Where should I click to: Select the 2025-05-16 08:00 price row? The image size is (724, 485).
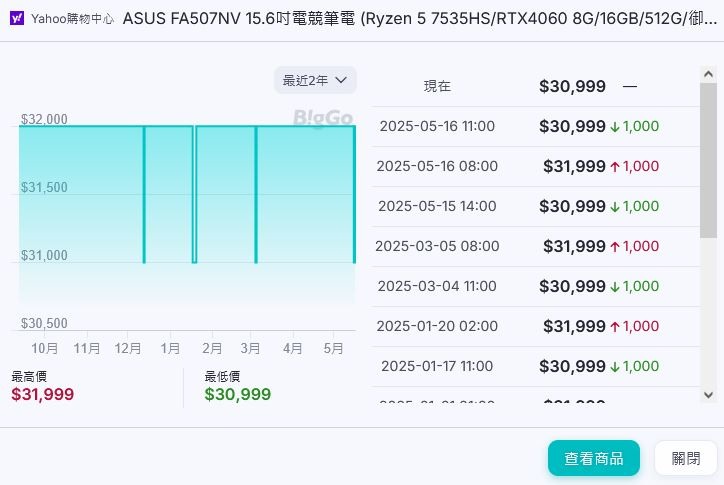click(x=536, y=167)
